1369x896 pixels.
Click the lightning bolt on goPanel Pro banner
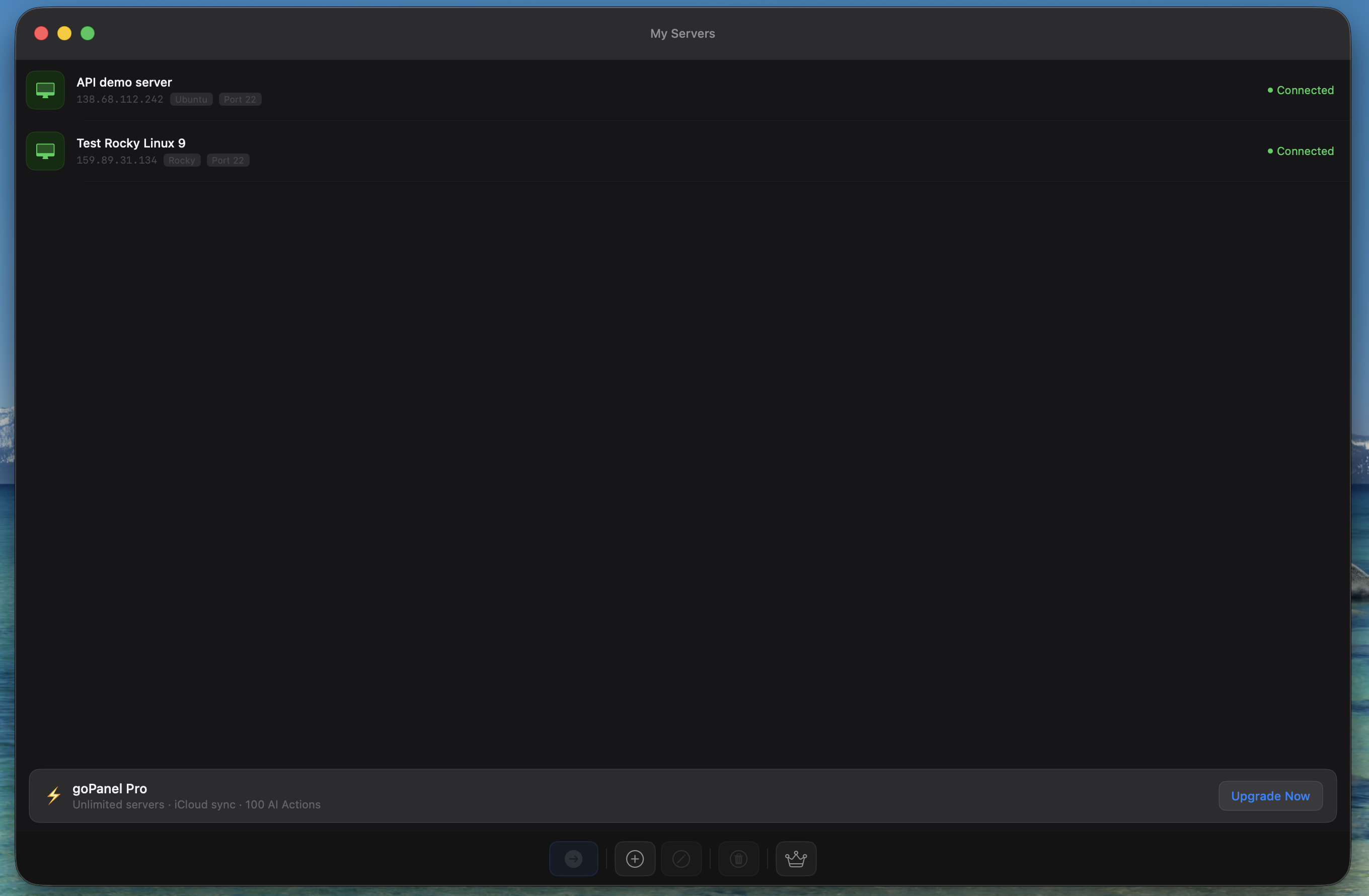tap(53, 796)
